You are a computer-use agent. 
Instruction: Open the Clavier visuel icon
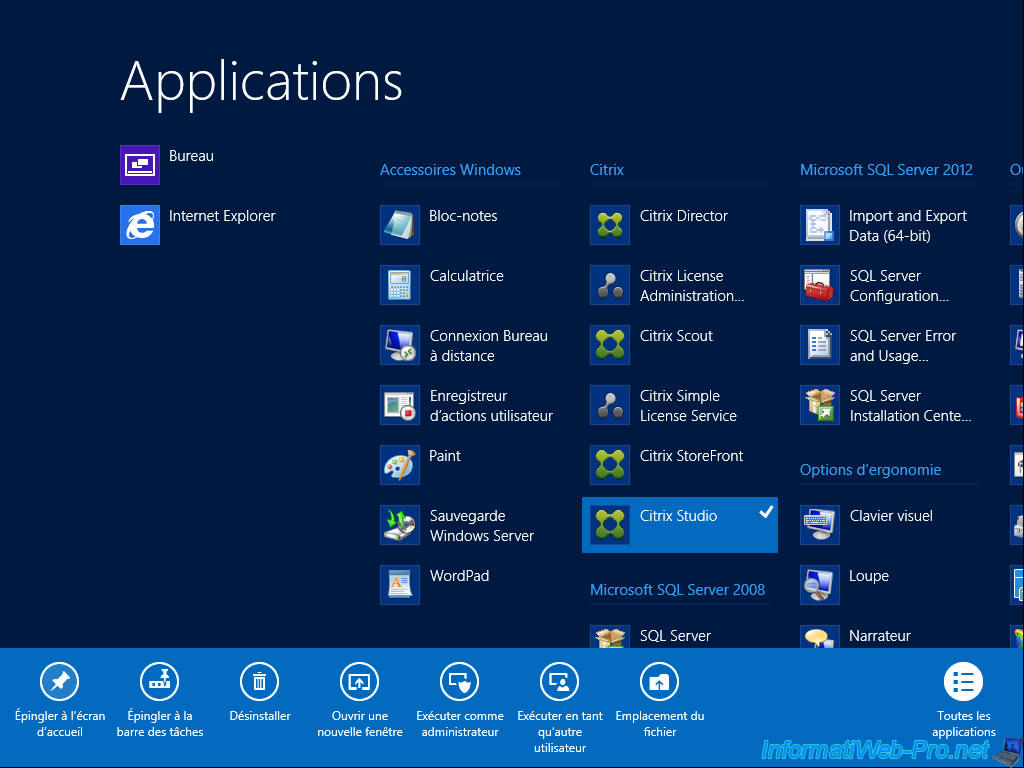pos(820,525)
